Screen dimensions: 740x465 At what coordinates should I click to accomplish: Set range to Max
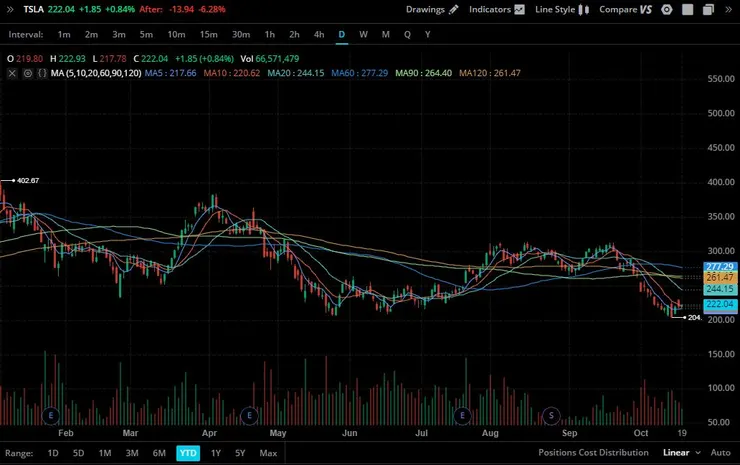(x=268, y=453)
